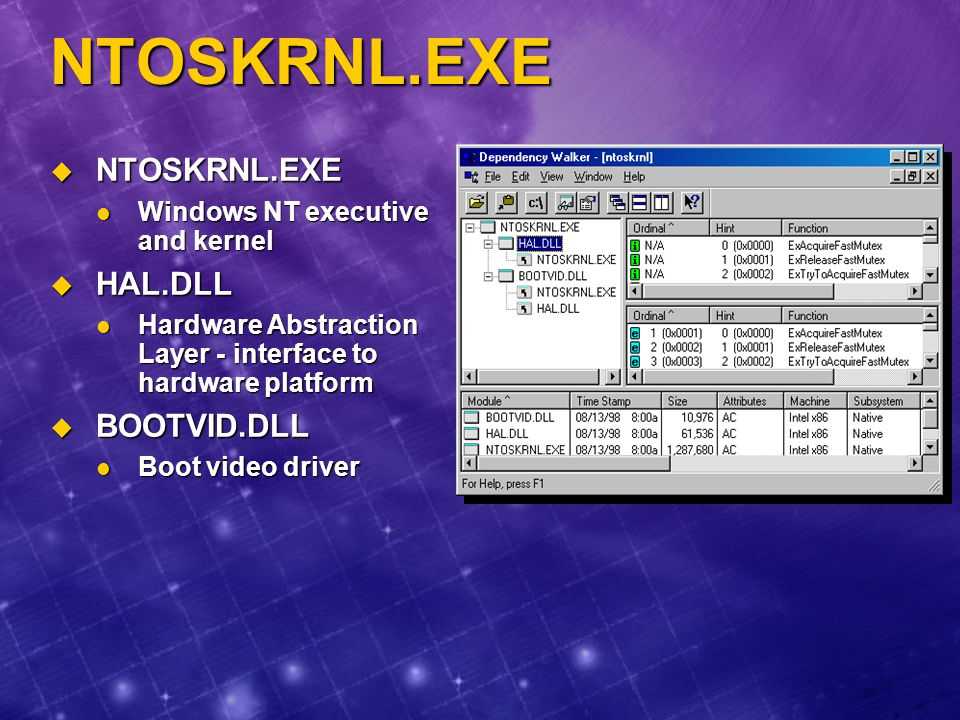The image size is (960, 720).
Task: Click the Copy toolbar icon beside Open
Action: click(x=506, y=202)
